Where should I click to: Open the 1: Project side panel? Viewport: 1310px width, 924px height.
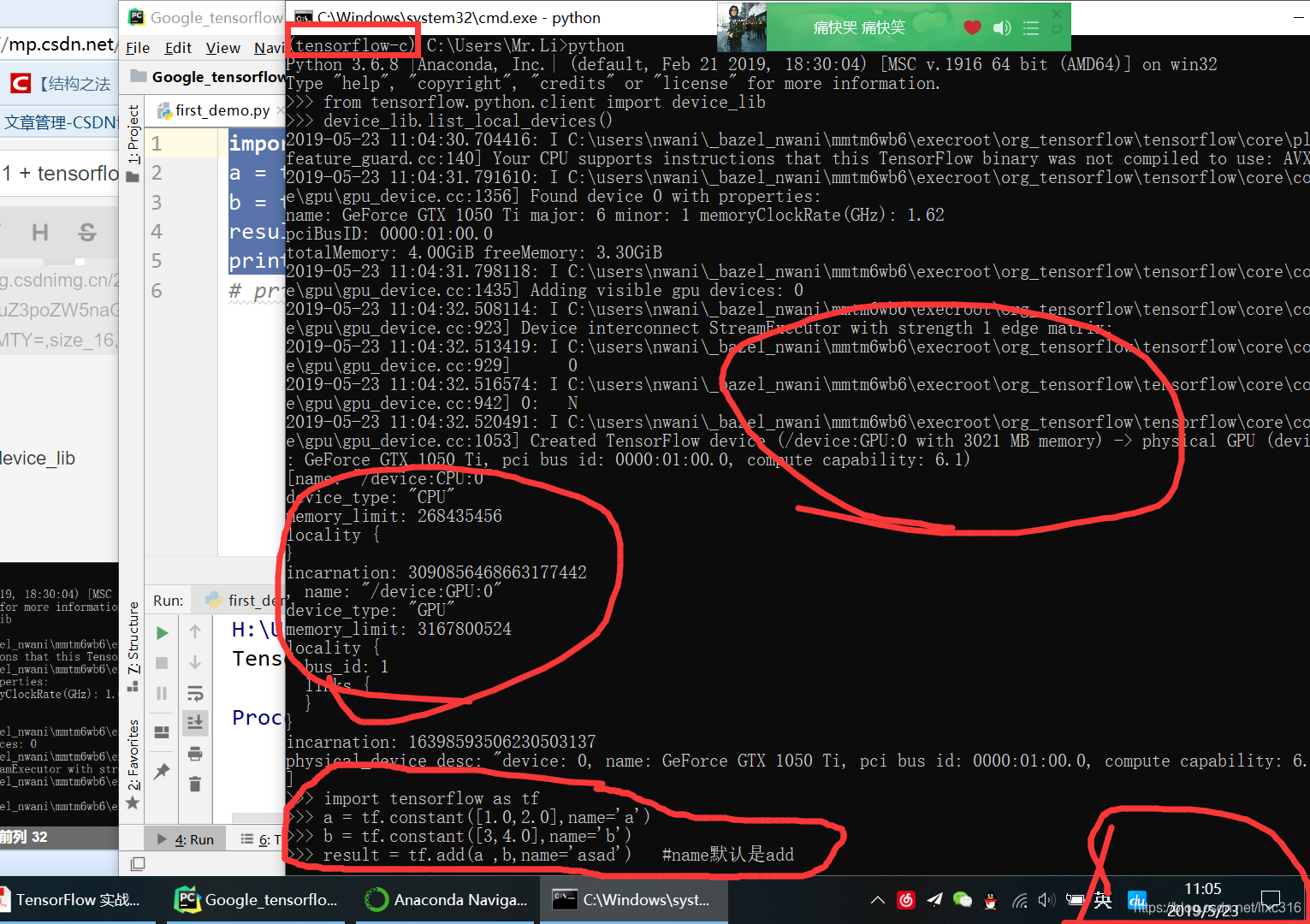click(x=133, y=134)
